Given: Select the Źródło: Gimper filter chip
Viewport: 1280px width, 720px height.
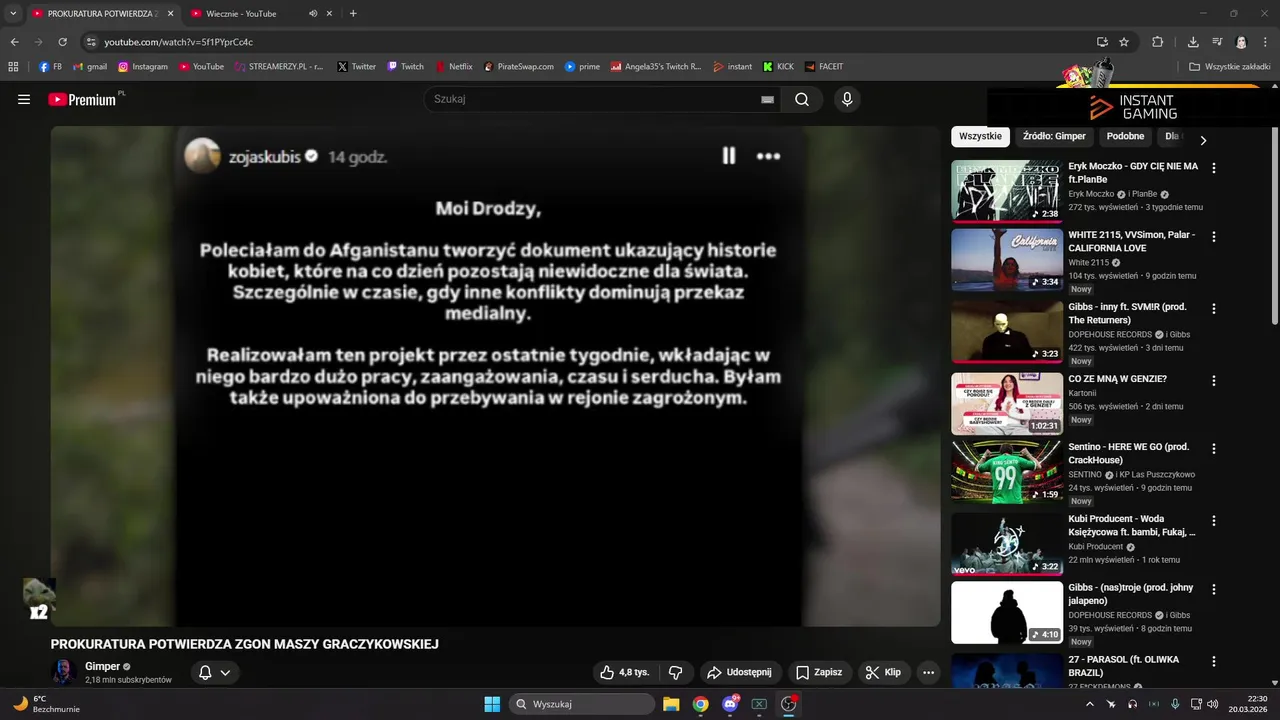Looking at the screenshot, I should (1054, 136).
